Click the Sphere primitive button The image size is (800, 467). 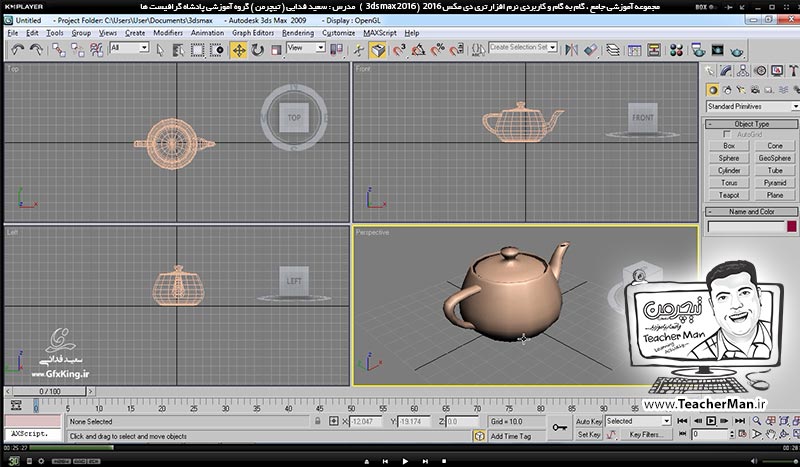point(729,158)
